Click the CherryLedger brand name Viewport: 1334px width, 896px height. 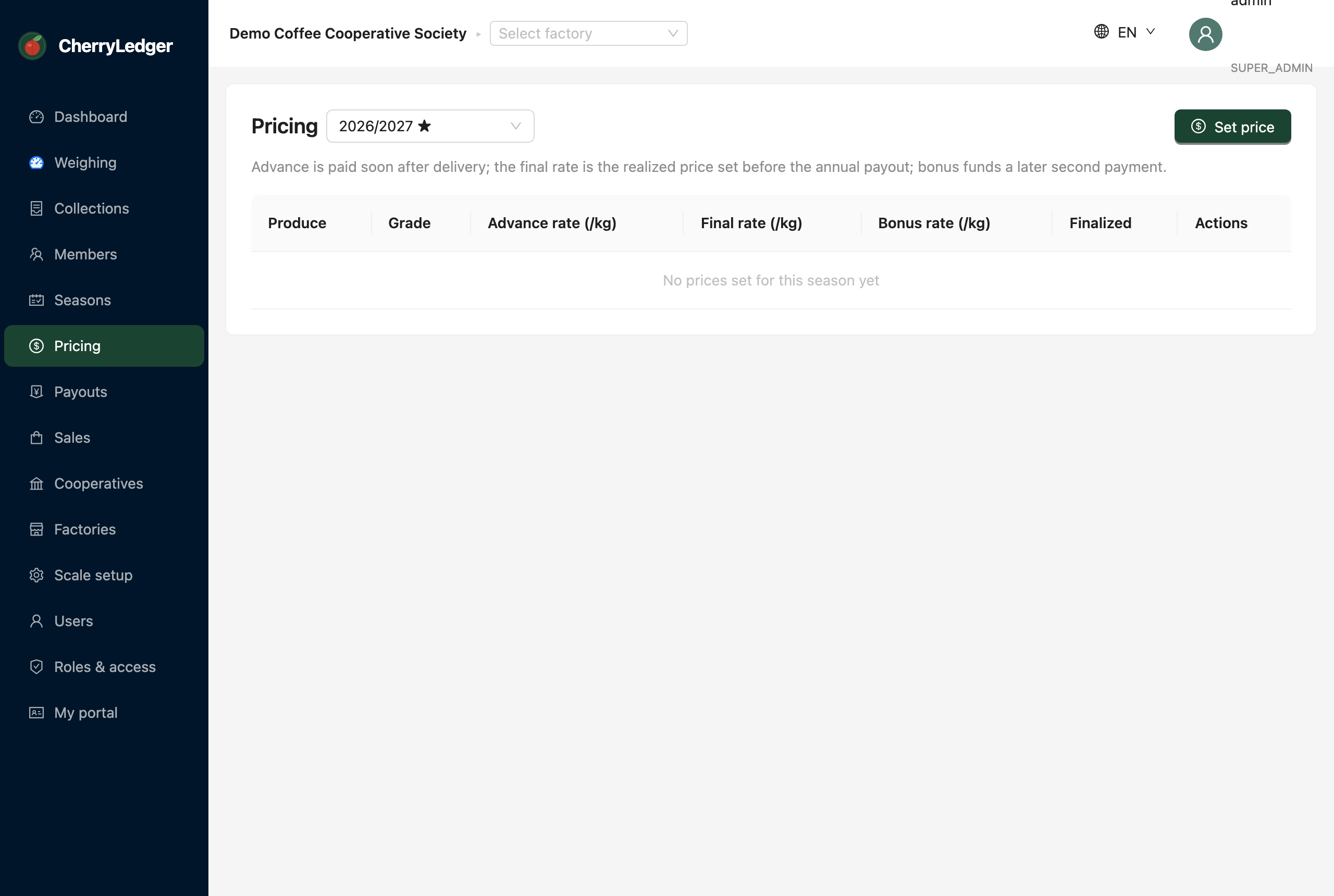116,46
